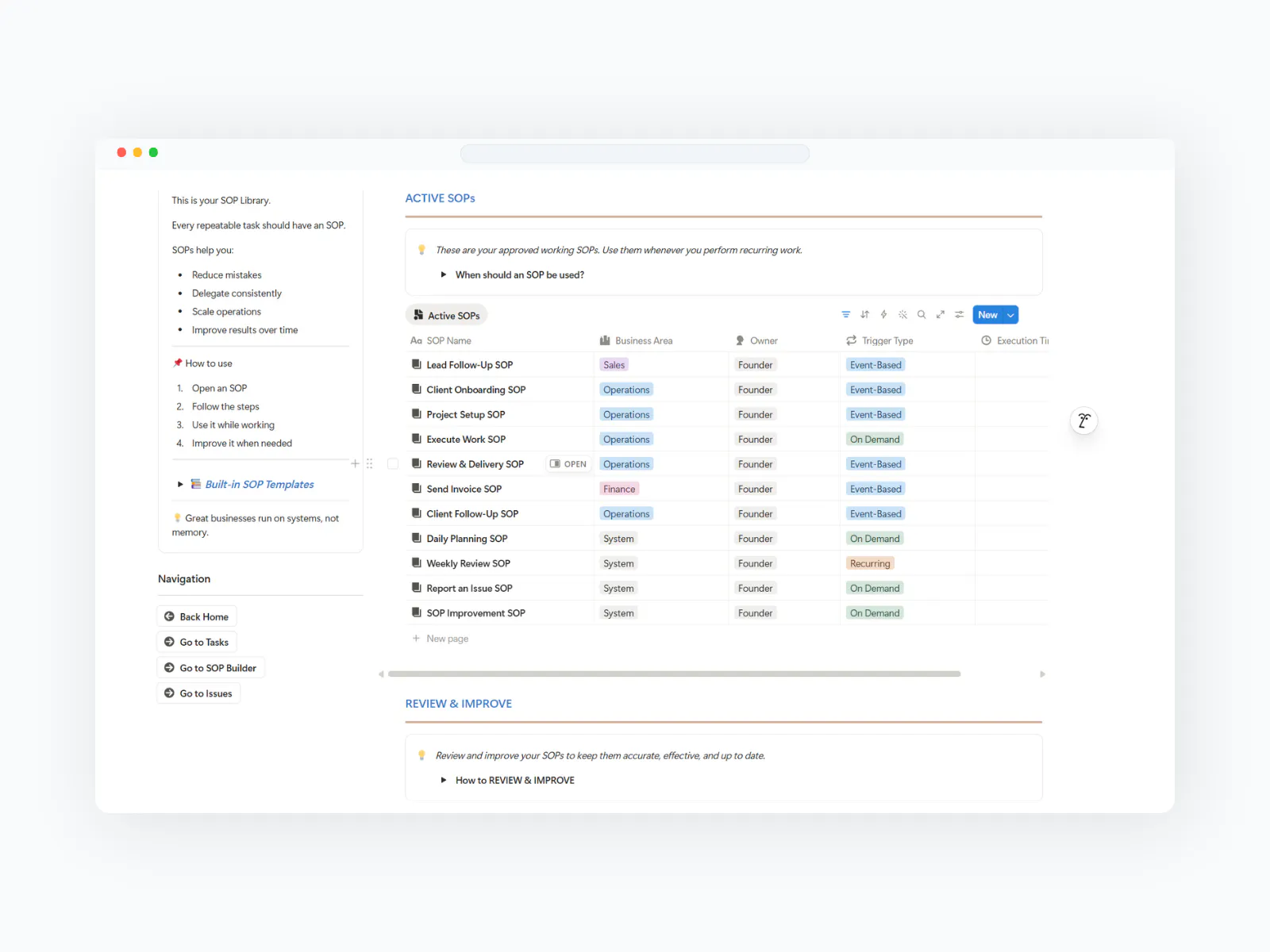Click page icon of Client Onboarding SOP

click(x=416, y=389)
